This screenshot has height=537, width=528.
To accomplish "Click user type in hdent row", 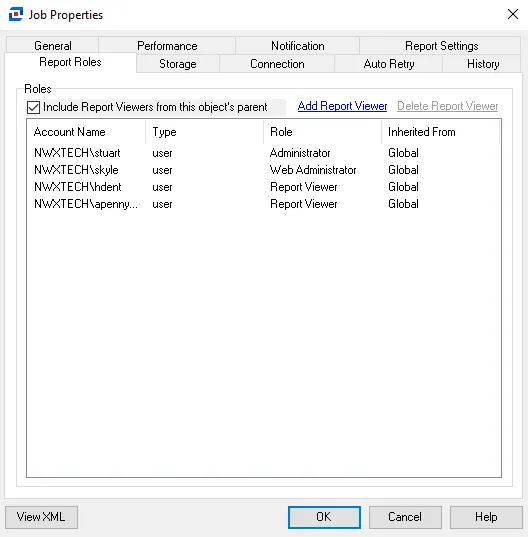I will pos(162,187).
